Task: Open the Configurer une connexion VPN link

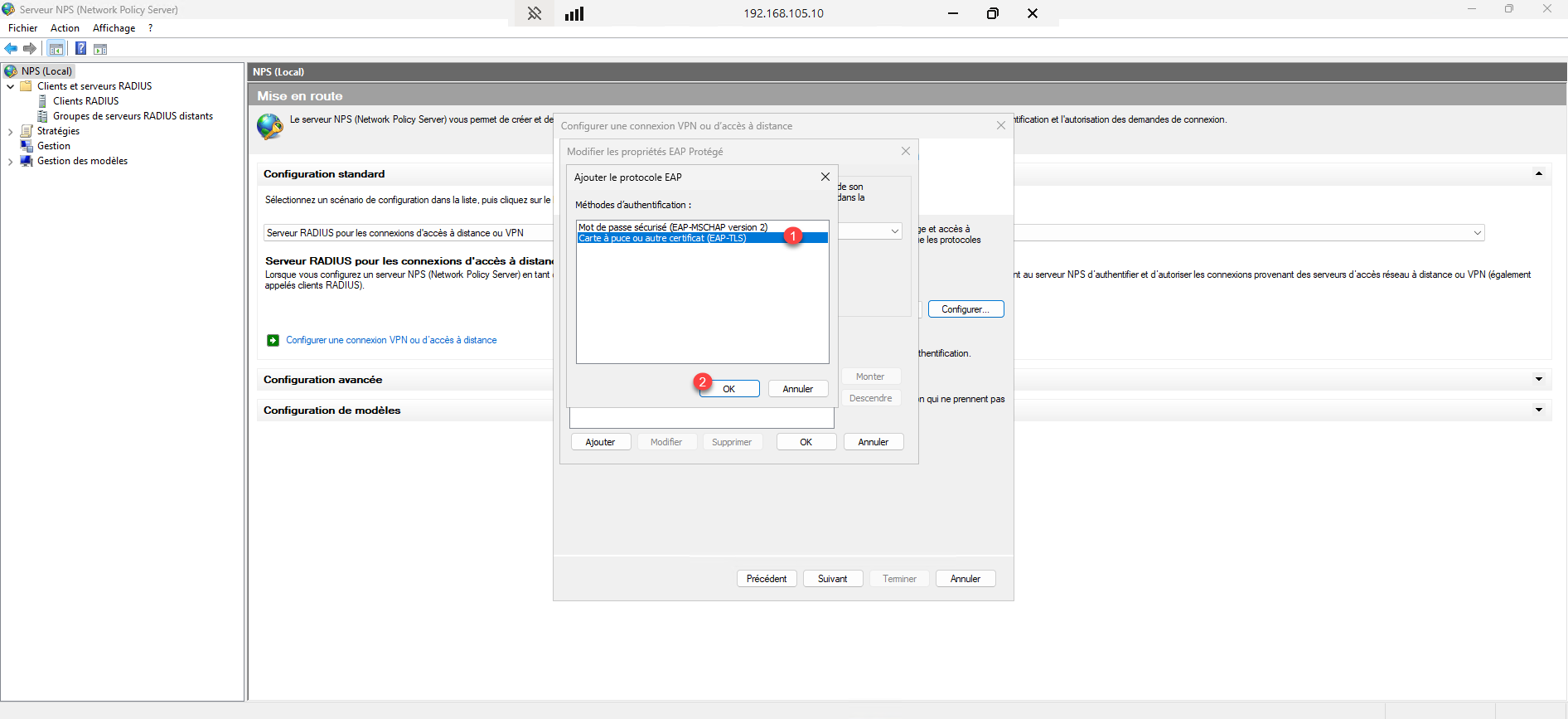Action: [x=391, y=340]
